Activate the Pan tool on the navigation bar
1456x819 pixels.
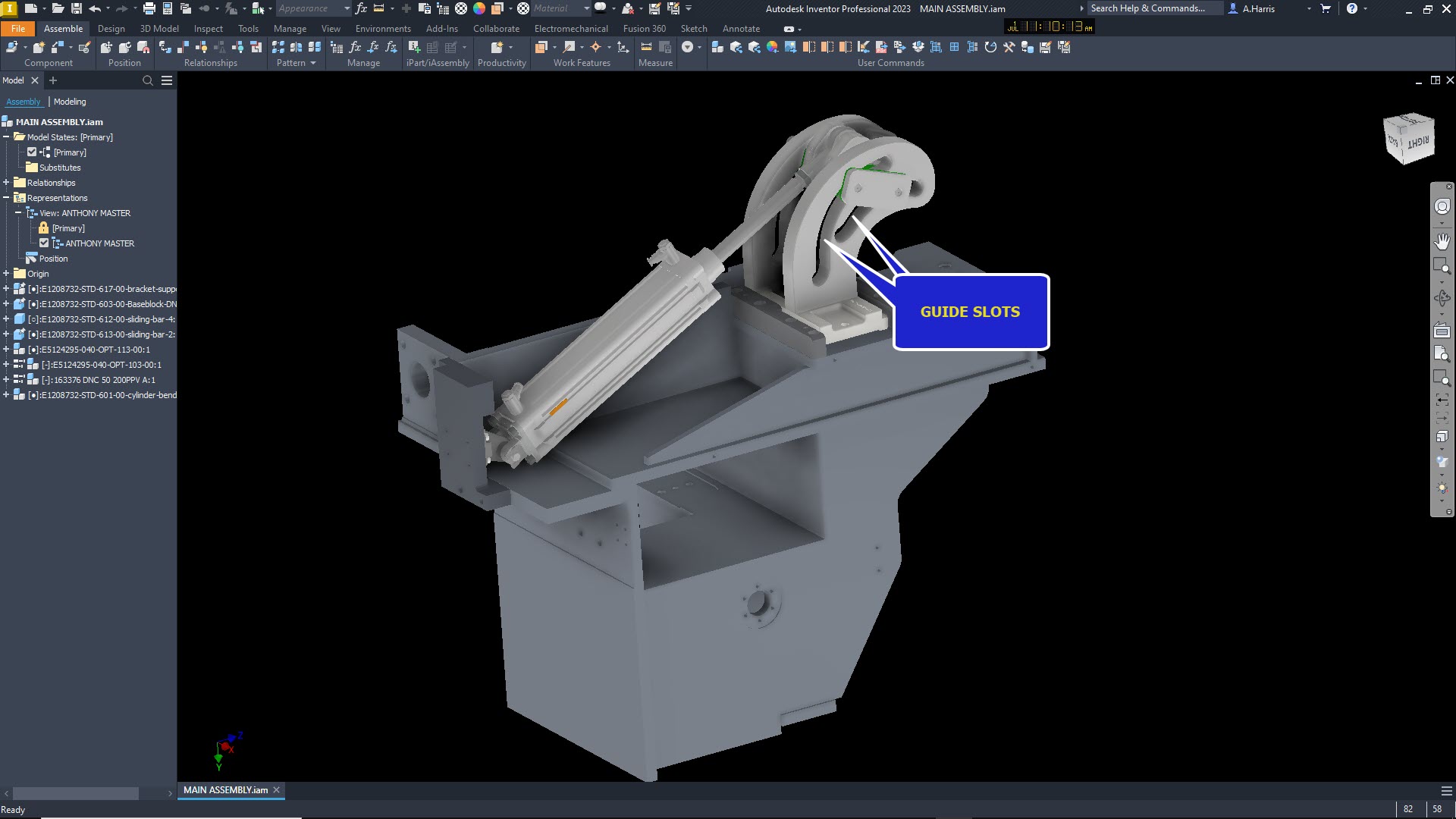(1443, 241)
